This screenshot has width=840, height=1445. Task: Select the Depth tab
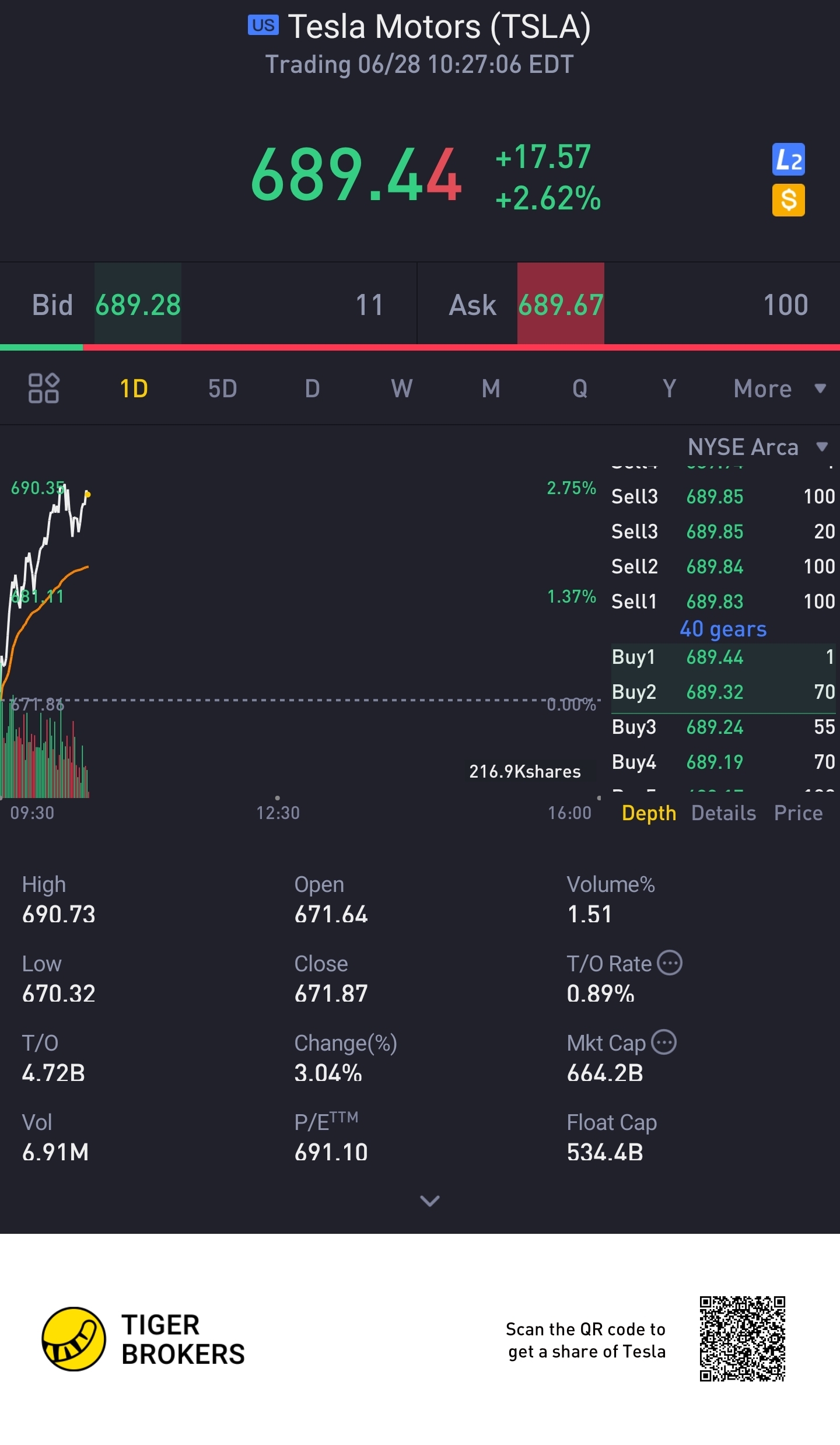[x=649, y=813]
